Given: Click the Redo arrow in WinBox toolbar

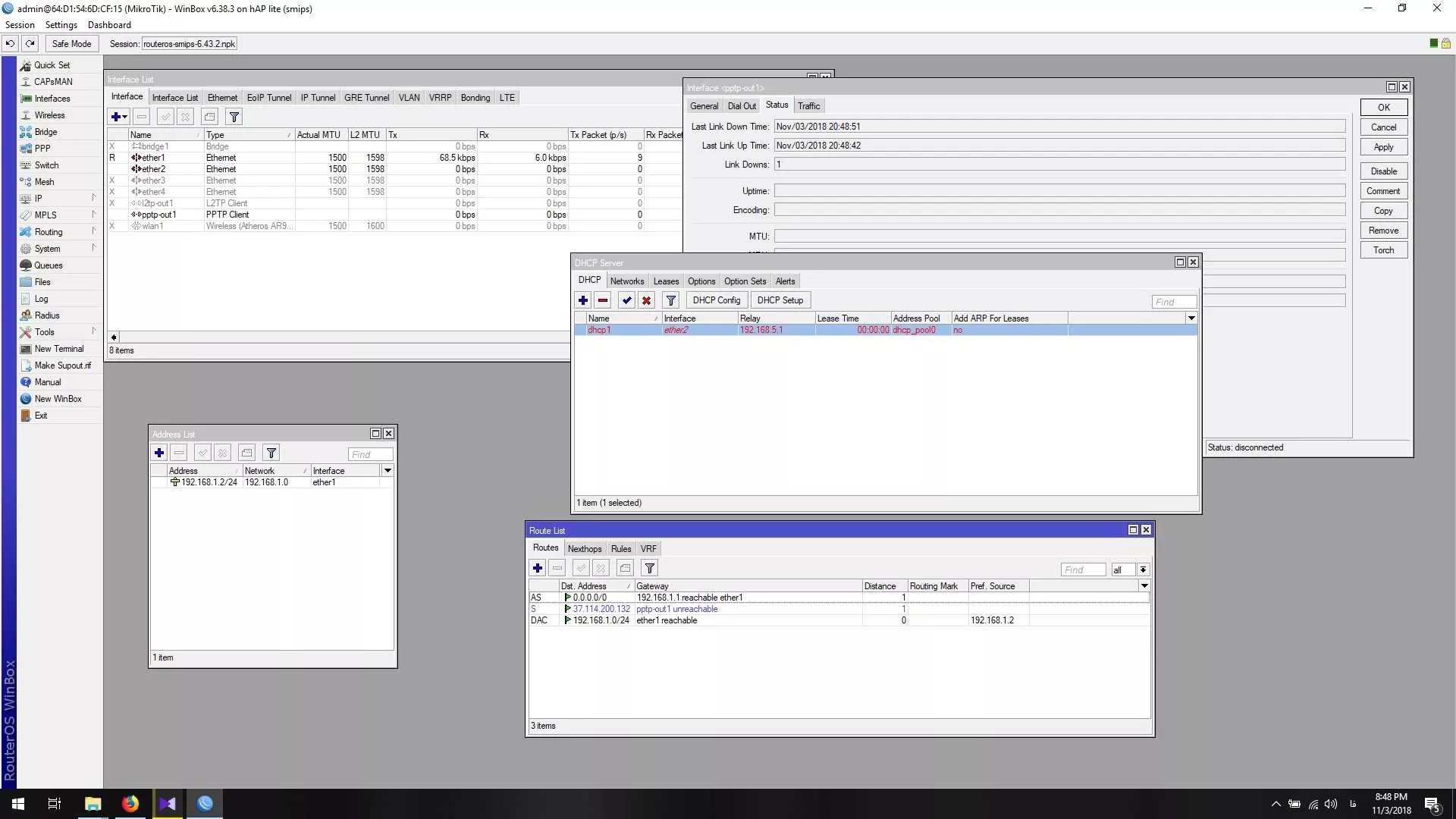Looking at the screenshot, I should [x=30, y=43].
